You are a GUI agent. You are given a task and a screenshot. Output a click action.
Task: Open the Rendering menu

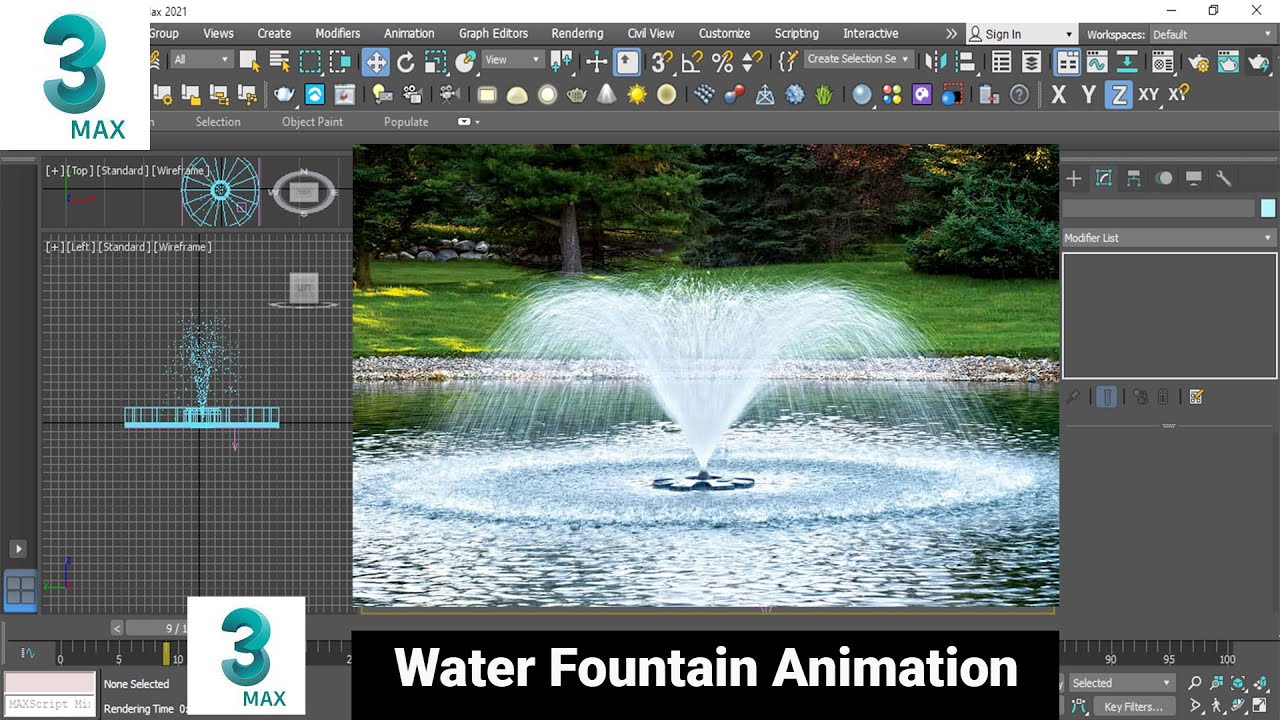(x=577, y=33)
